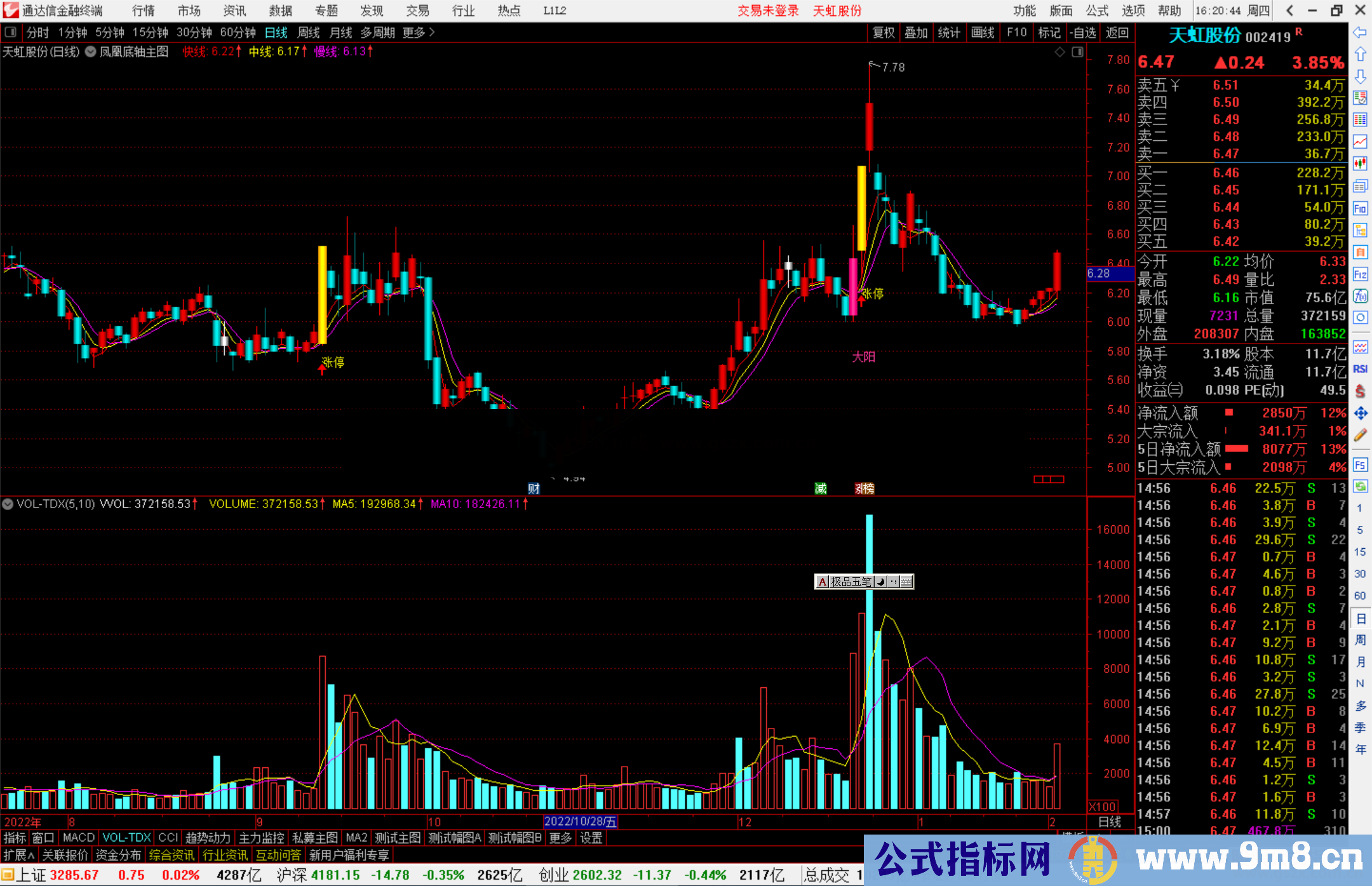The width and height of the screenshot is (1372, 886).
Task: Expand the 更多 period options chevron
Action: 432,32
